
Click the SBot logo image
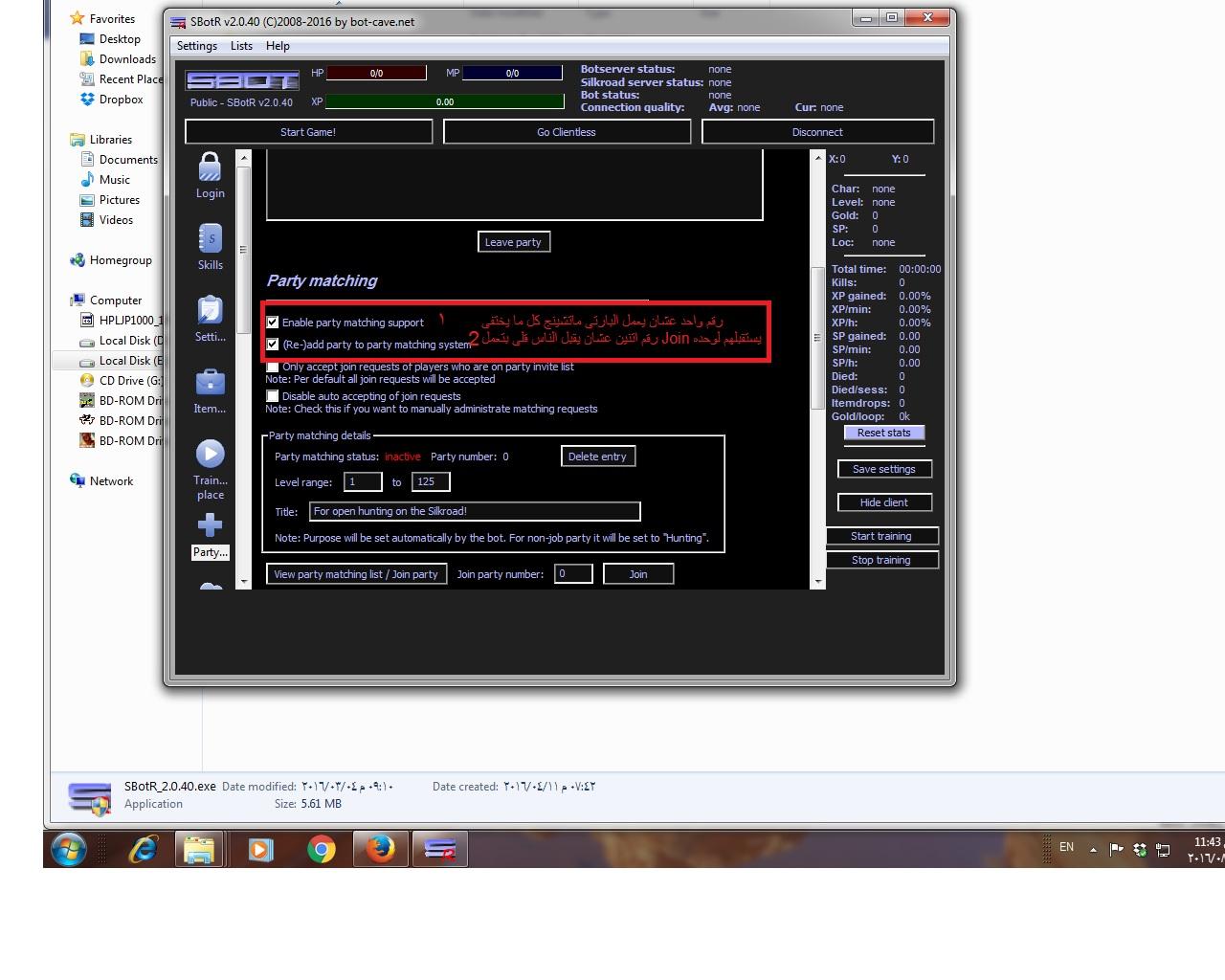(x=242, y=81)
